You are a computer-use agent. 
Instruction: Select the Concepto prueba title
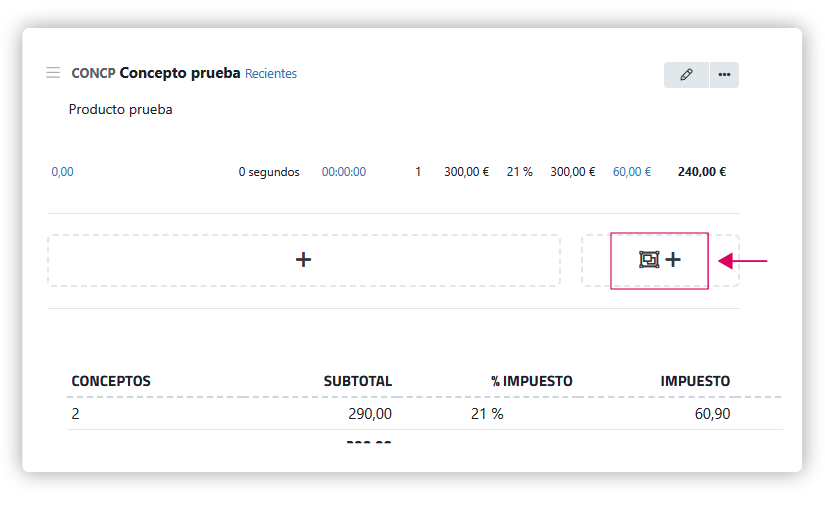(180, 73)
